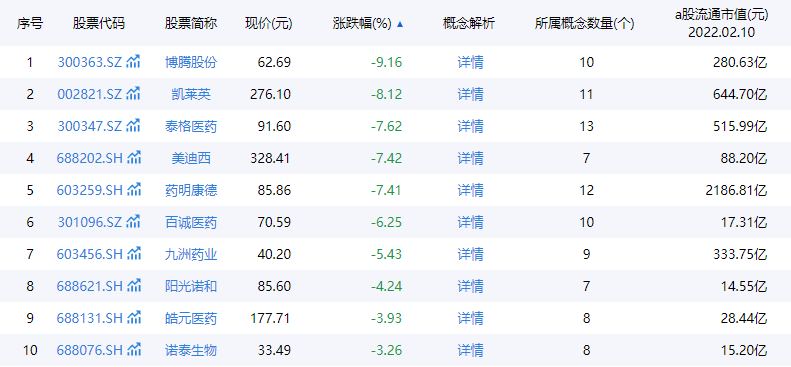Open stock code 002821.SZ
The image size is (791, 367).
pos(90,94)
